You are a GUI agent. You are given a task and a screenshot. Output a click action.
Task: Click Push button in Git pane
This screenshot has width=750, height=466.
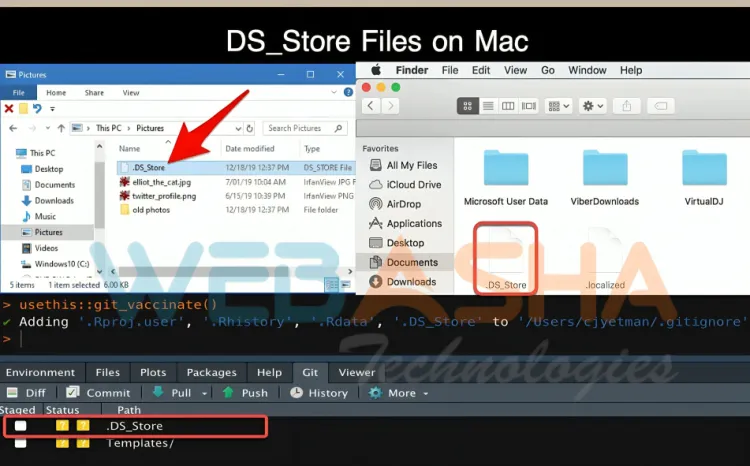245,393
